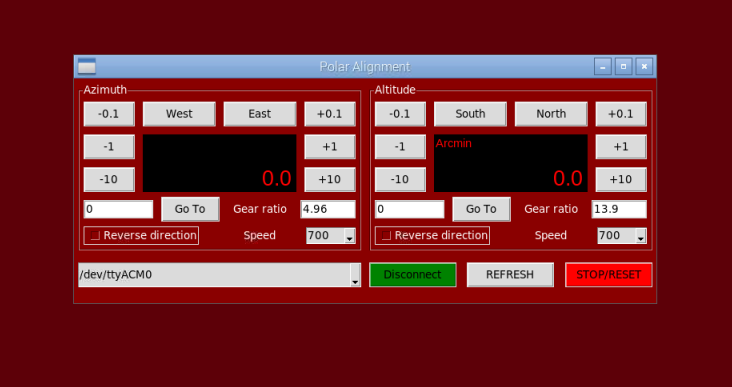Click the Altitude -0.1 button
Screen dimensions: 732x387
(x=400, y=114)
